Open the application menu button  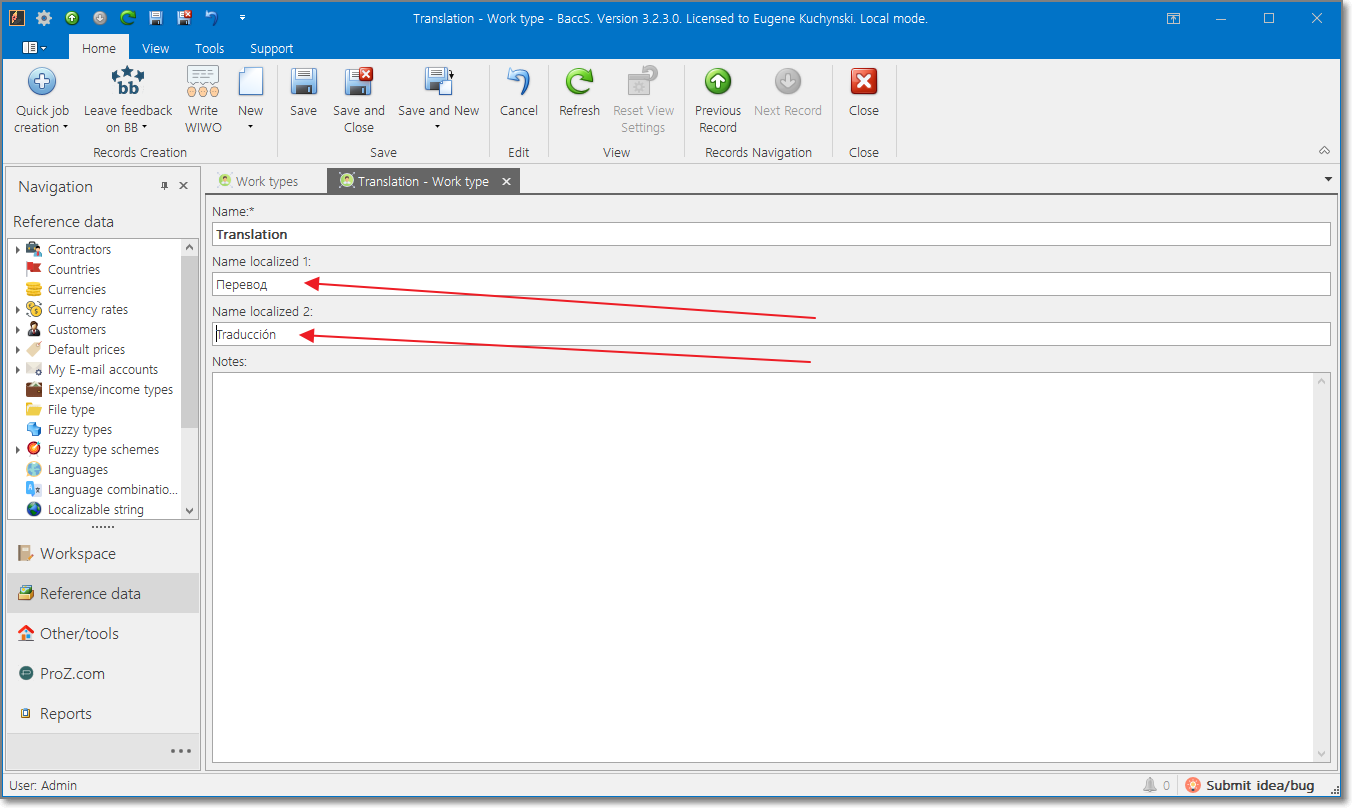(x=34, y=47)
